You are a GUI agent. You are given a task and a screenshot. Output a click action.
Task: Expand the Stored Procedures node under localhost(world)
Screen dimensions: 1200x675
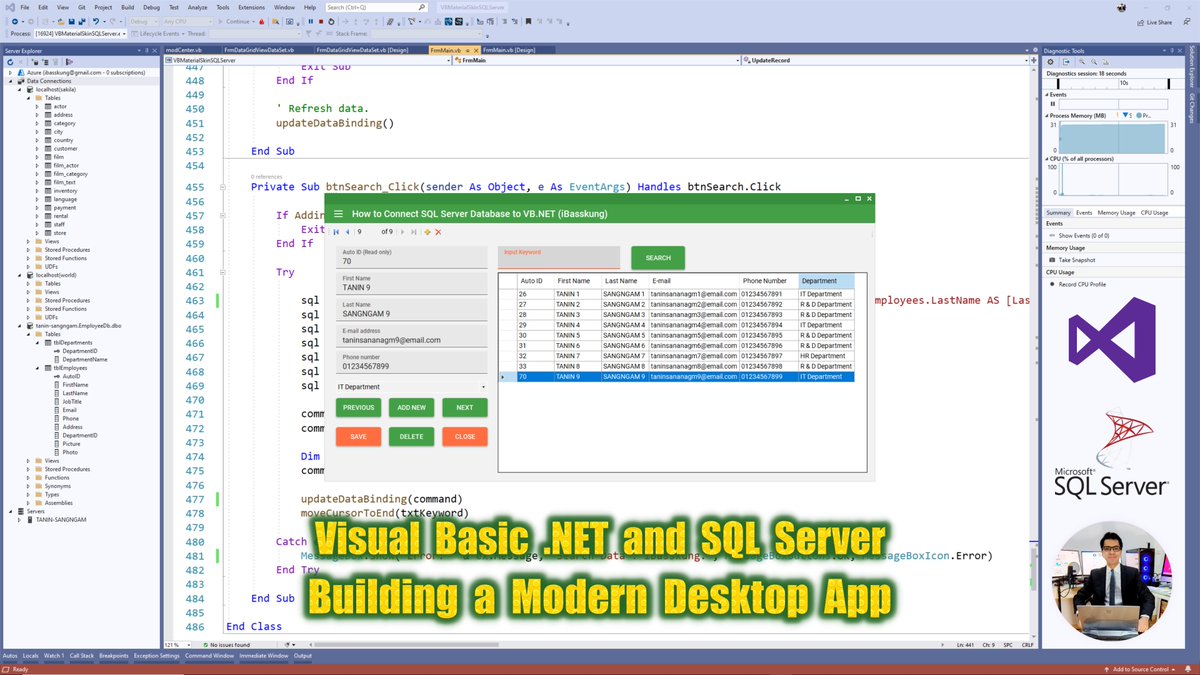click(x=29, y=300)
